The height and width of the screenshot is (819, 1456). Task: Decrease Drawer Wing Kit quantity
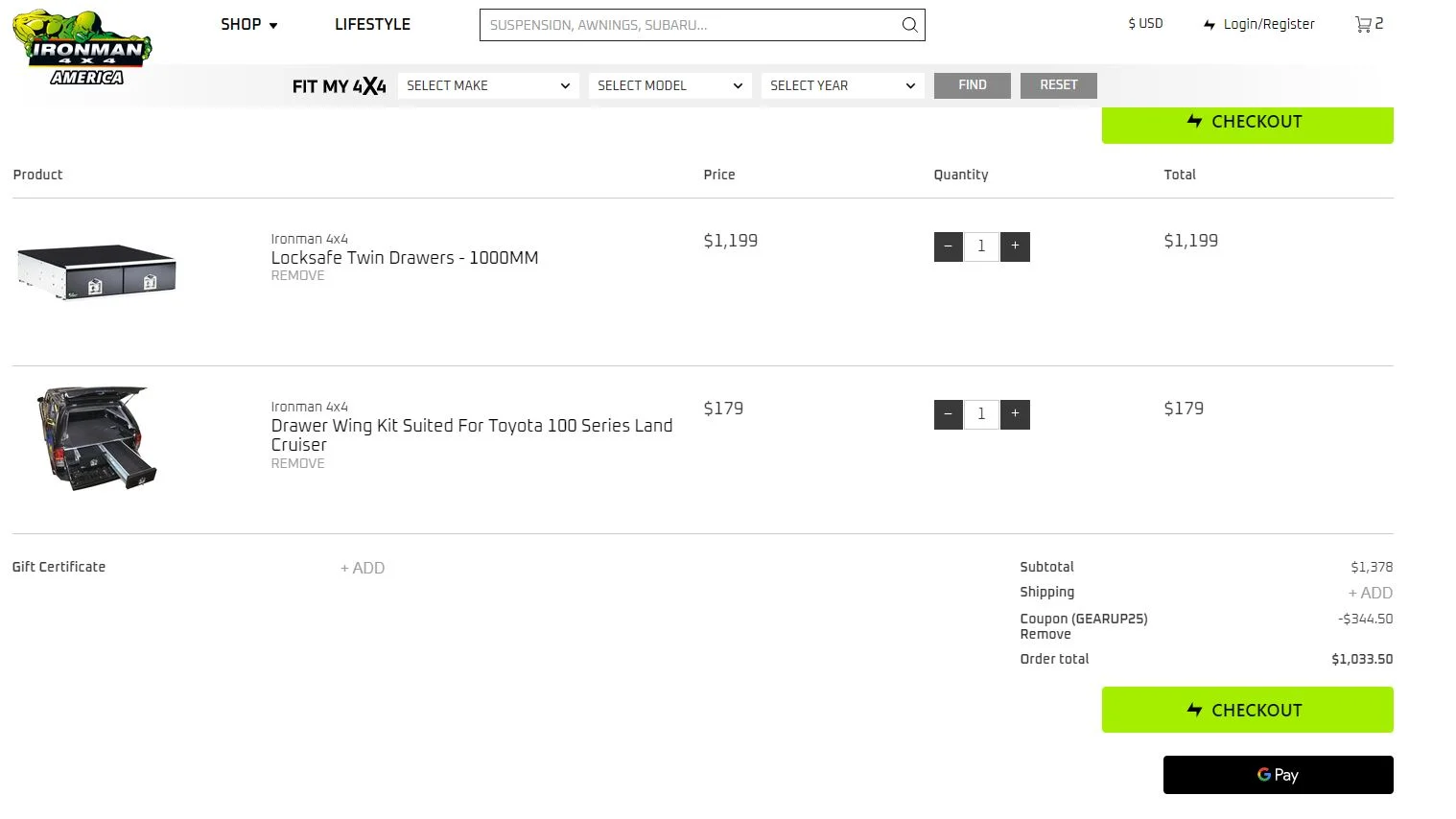[948, 414]
